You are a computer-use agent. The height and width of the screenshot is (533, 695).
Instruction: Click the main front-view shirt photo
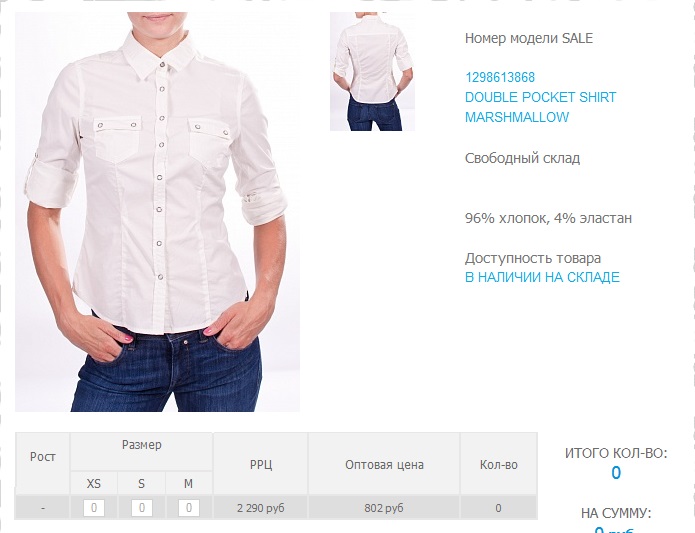(x=157, y=212)
